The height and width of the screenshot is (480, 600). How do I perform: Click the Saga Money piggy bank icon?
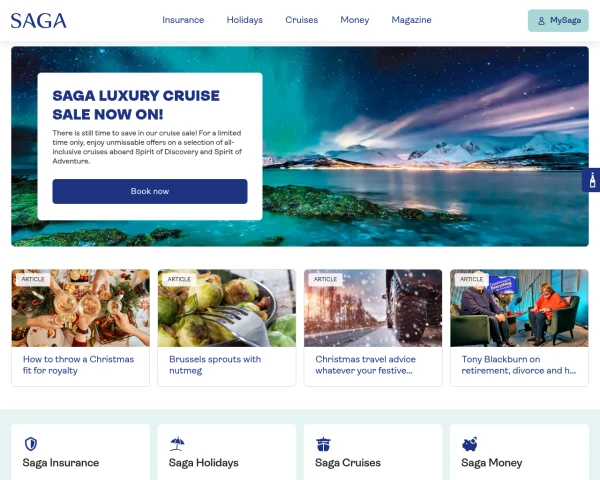click(470, 444)
